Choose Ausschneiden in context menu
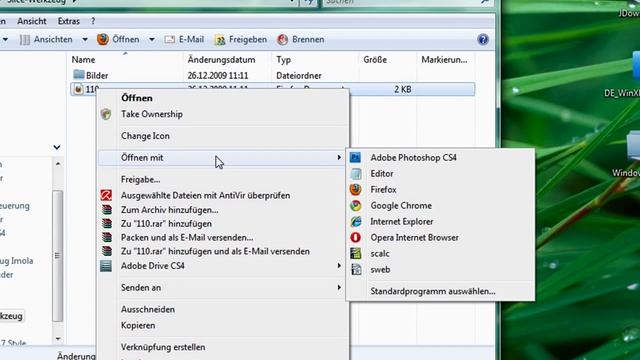 coord(148,309)
